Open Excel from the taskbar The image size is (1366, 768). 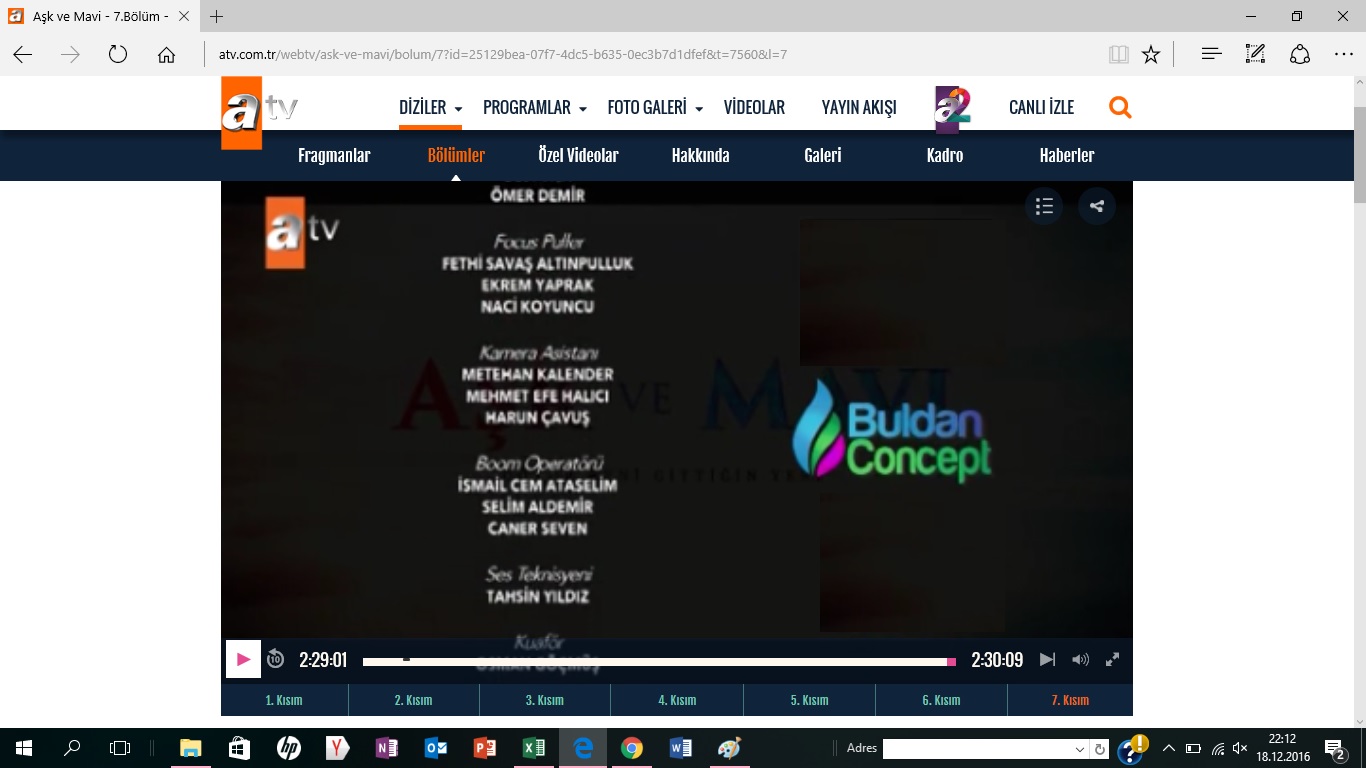coord(534,748)
